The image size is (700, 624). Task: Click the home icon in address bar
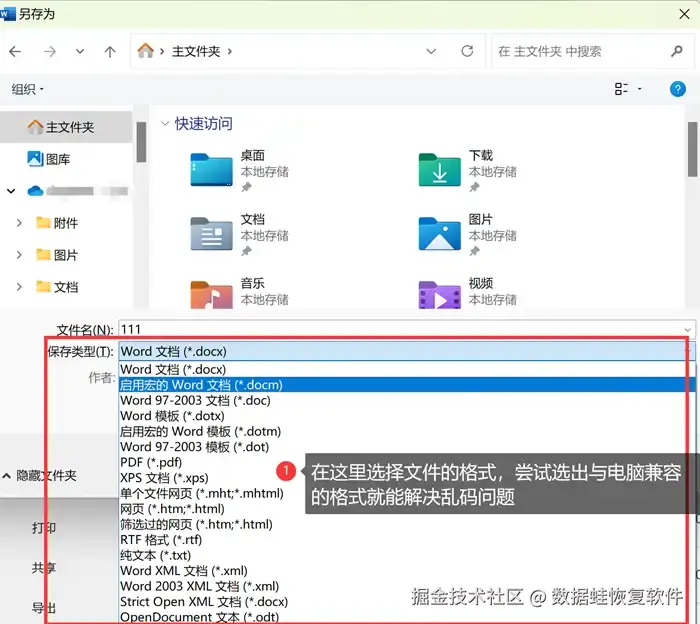(146, 51)
